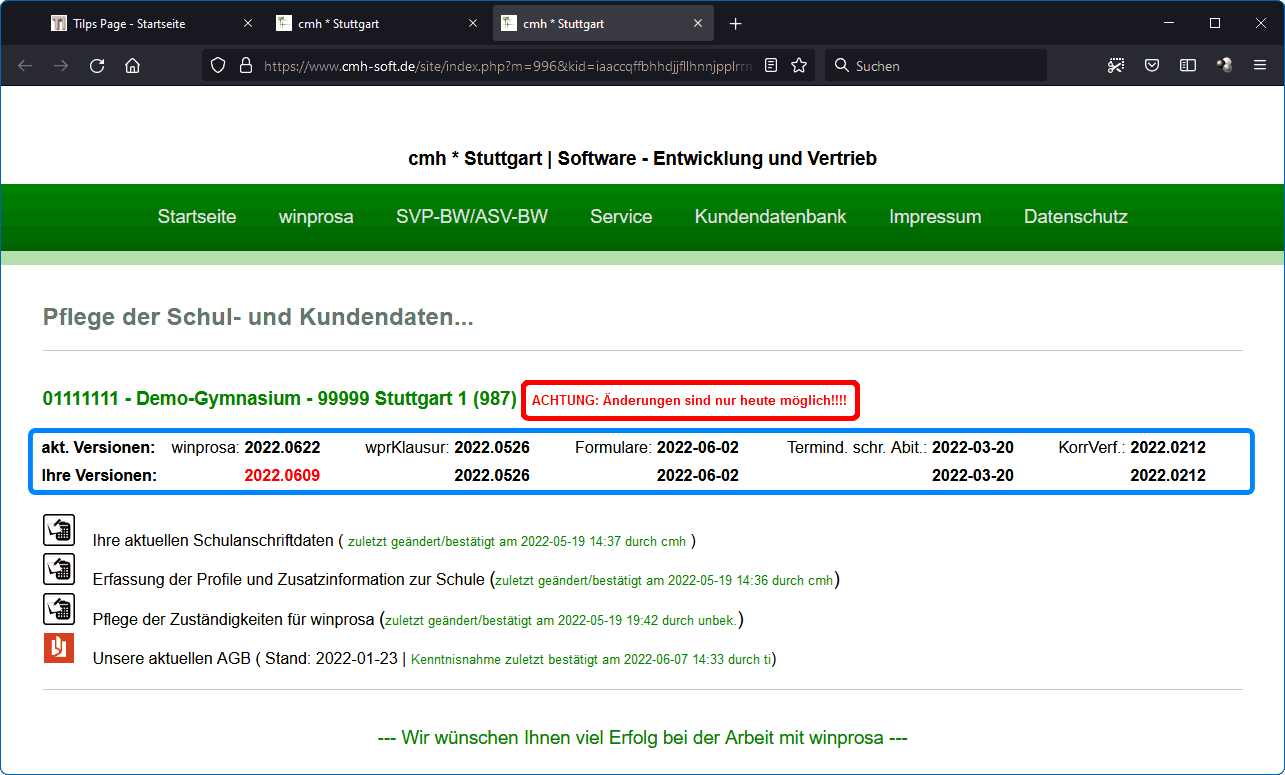
Task: Open the Zuständigkeiten für winprosa icon
Action: pos(59,609)
